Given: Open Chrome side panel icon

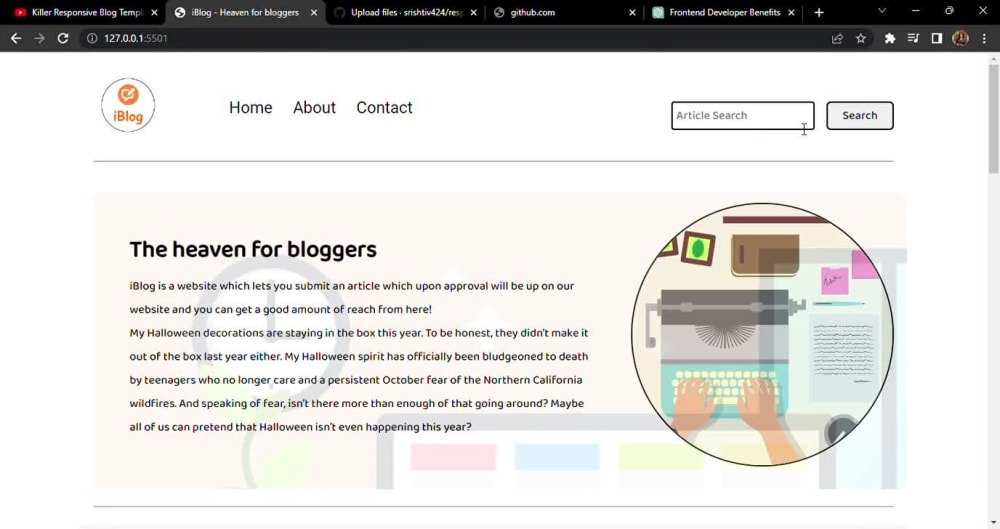Looking at the screenshot, I should [937, 38].
